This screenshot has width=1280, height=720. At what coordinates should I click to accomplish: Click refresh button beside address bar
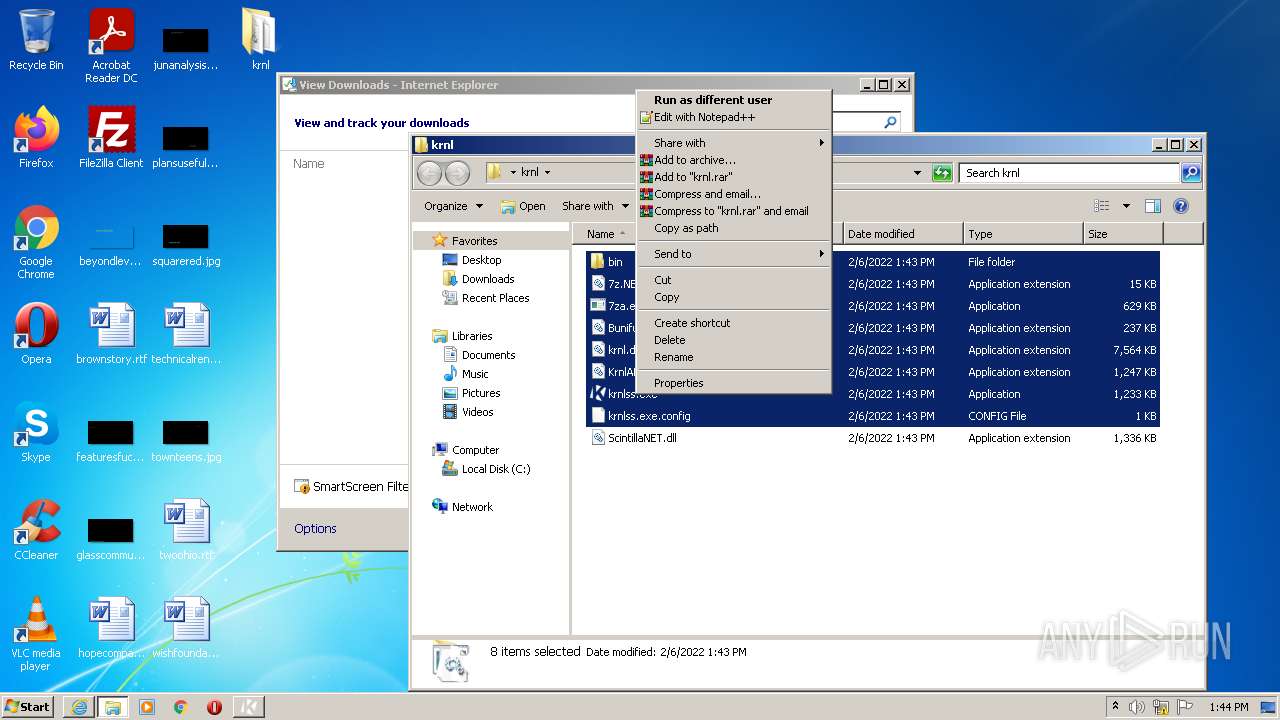pos(941,173)
